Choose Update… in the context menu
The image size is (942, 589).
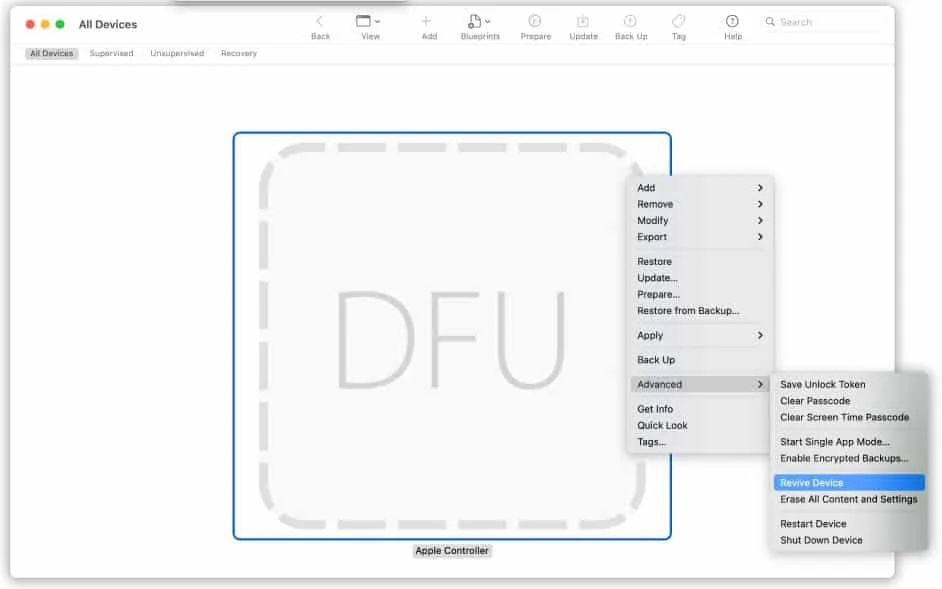pyautogui.click(x=700, y=278)
